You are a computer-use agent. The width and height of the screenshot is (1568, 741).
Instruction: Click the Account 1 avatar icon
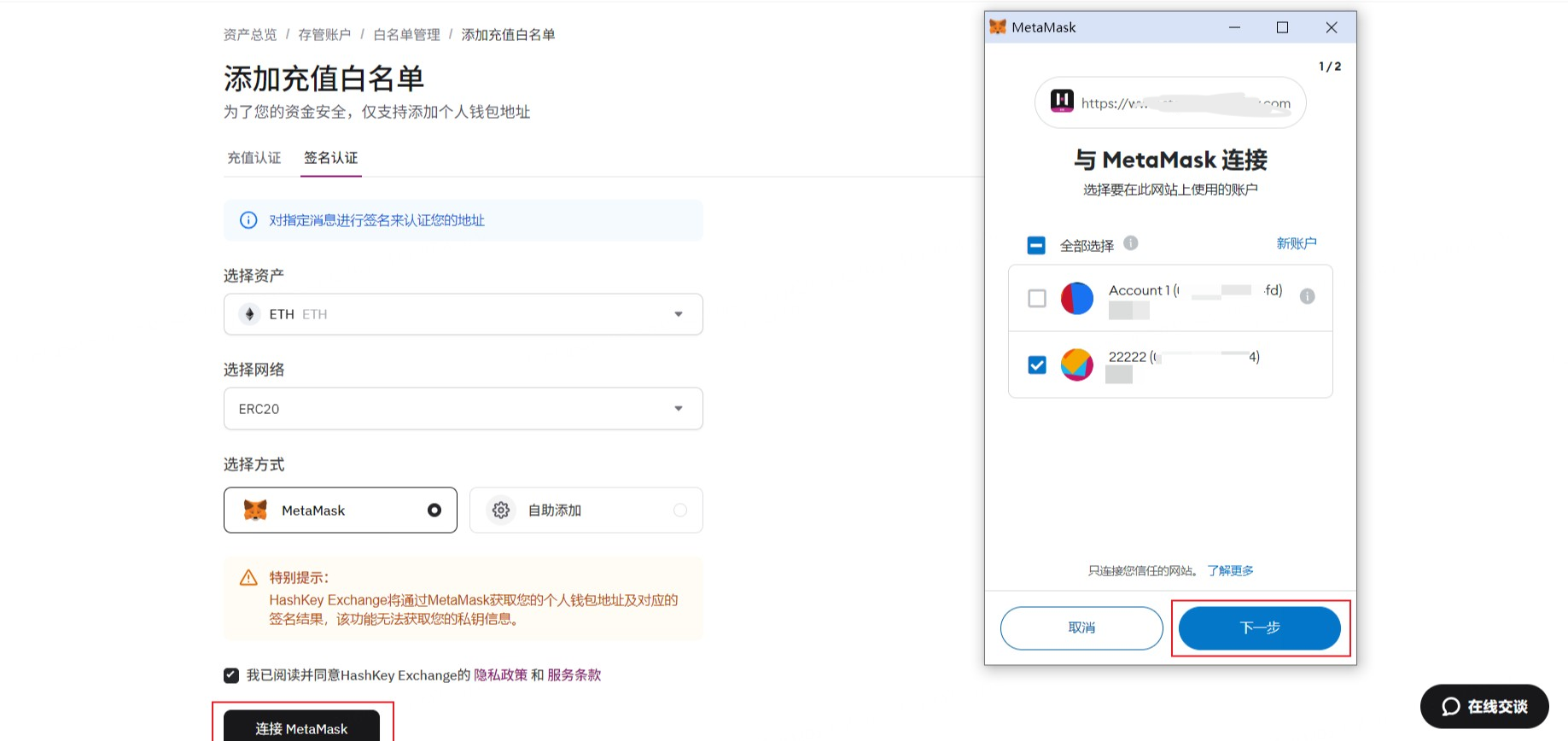click(x=1076, y=299)
